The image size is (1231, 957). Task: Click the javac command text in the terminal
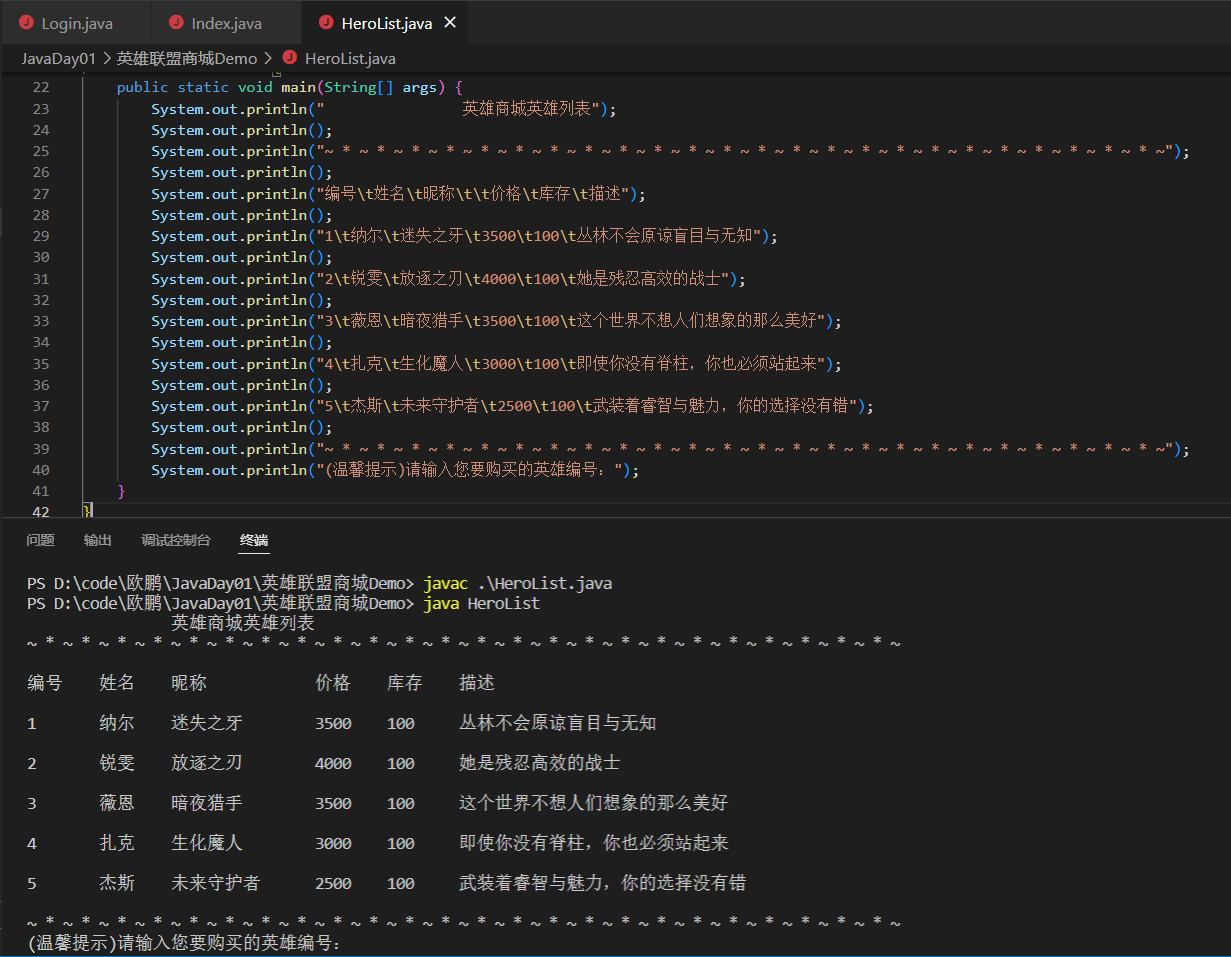[x=443, y=582]
